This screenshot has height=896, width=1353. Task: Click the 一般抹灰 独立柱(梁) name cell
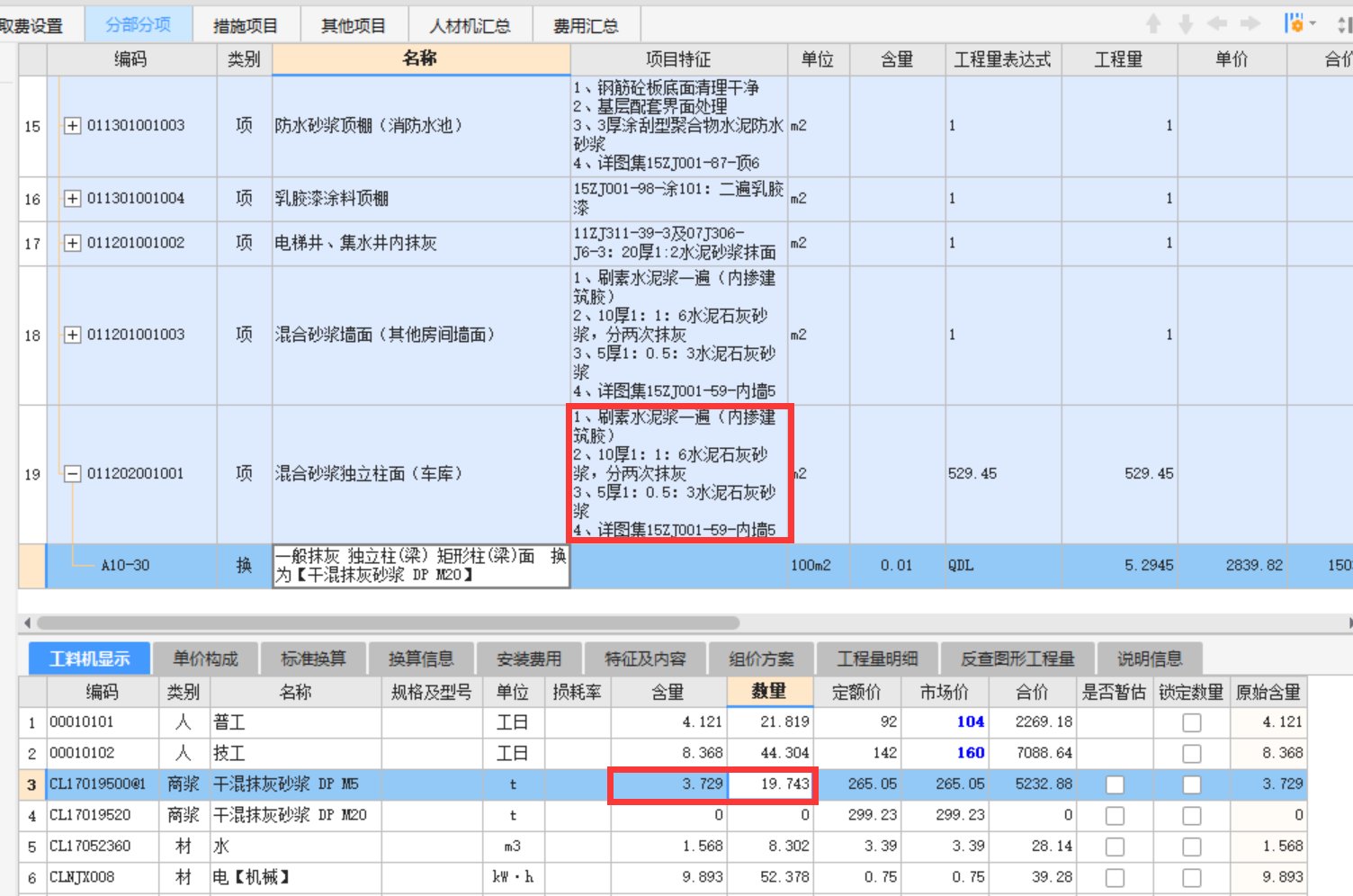pyautogui.click(x=421, y=566)
